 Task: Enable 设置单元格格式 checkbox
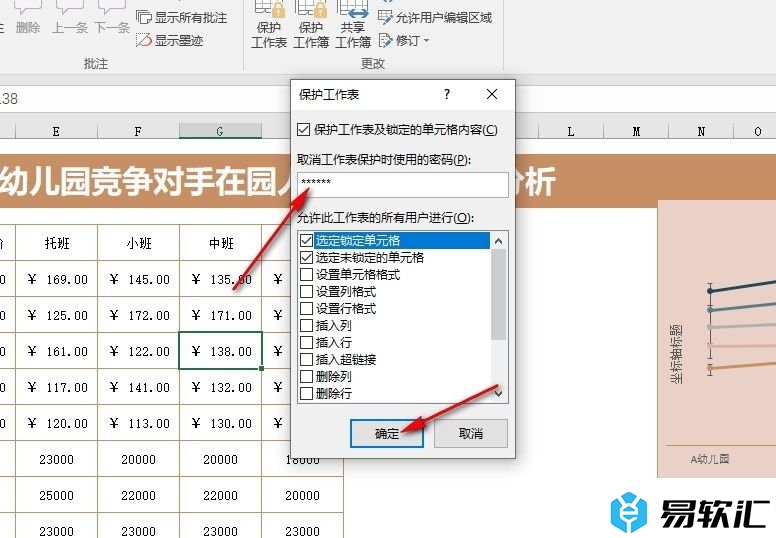tap(306, 274)
